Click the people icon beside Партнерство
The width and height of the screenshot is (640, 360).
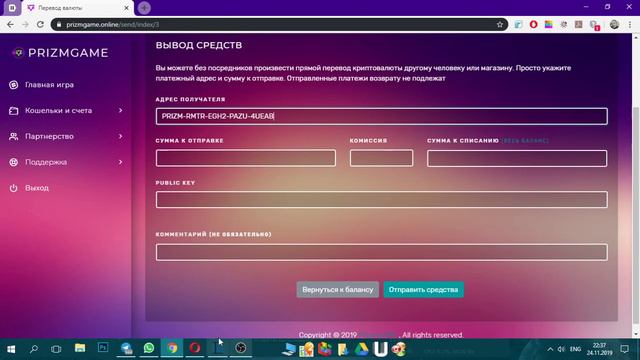13,136
